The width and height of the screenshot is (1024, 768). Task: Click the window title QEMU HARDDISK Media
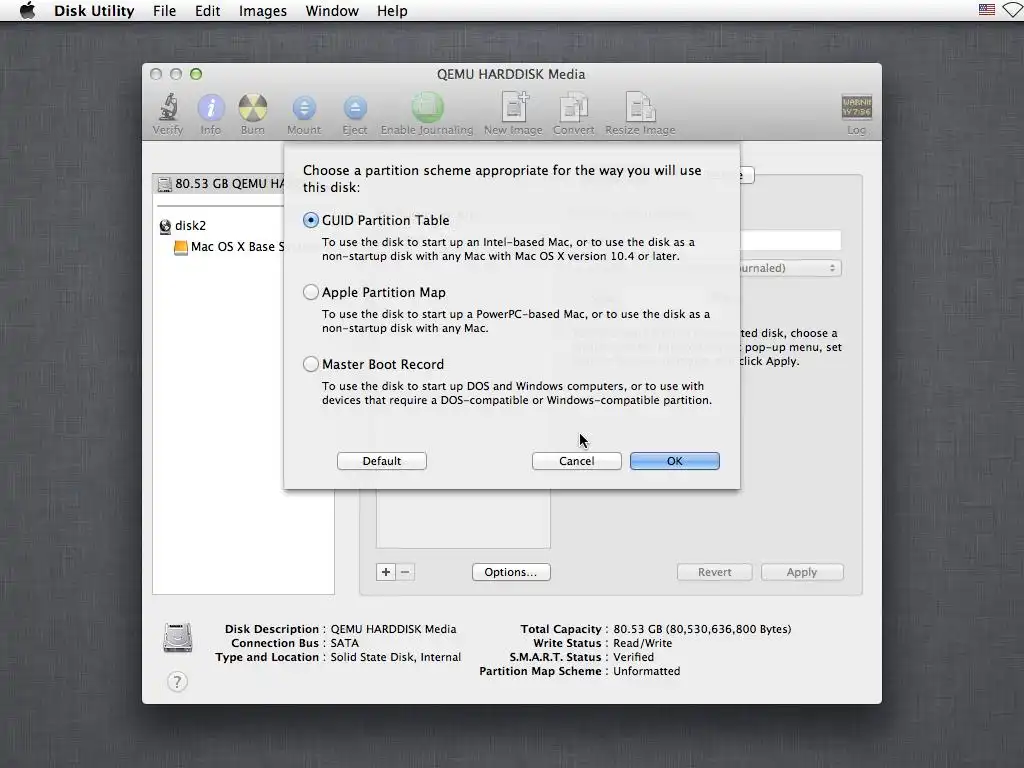point(511,74)
